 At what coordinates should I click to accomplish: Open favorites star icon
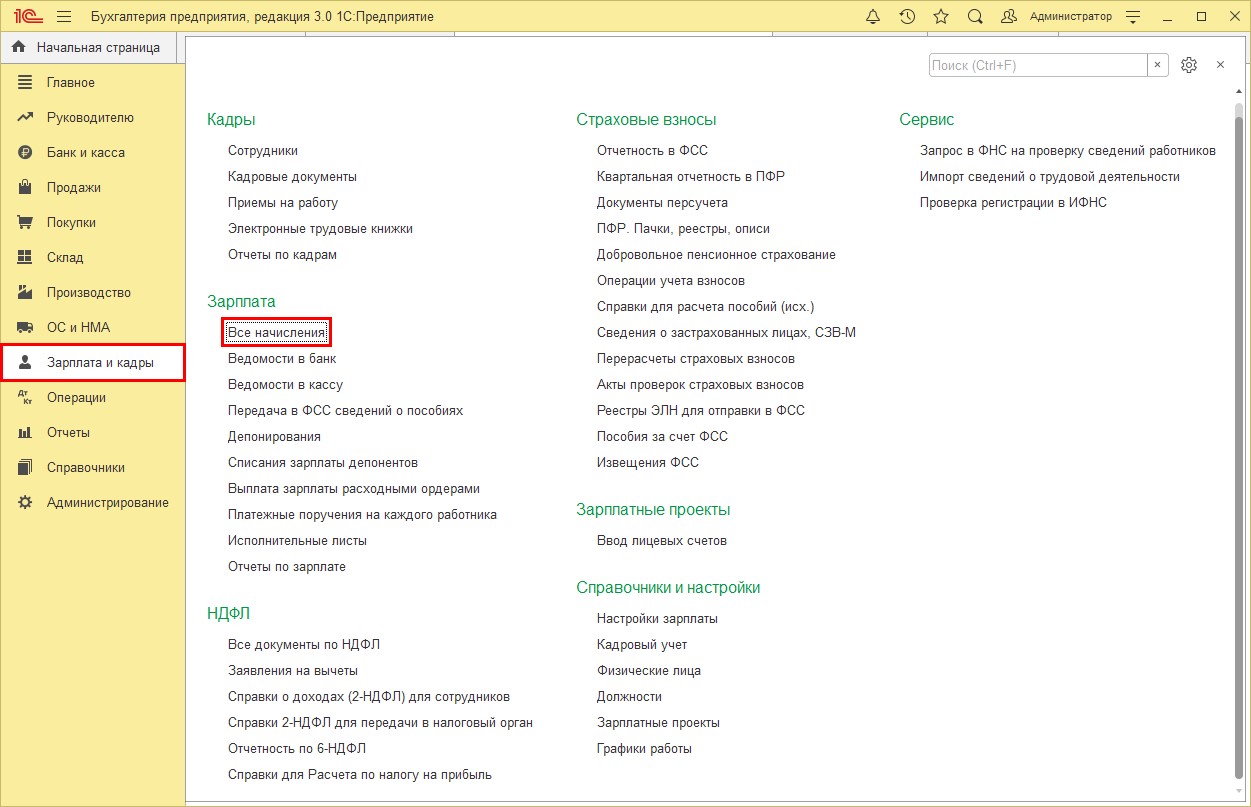point(941,17)
